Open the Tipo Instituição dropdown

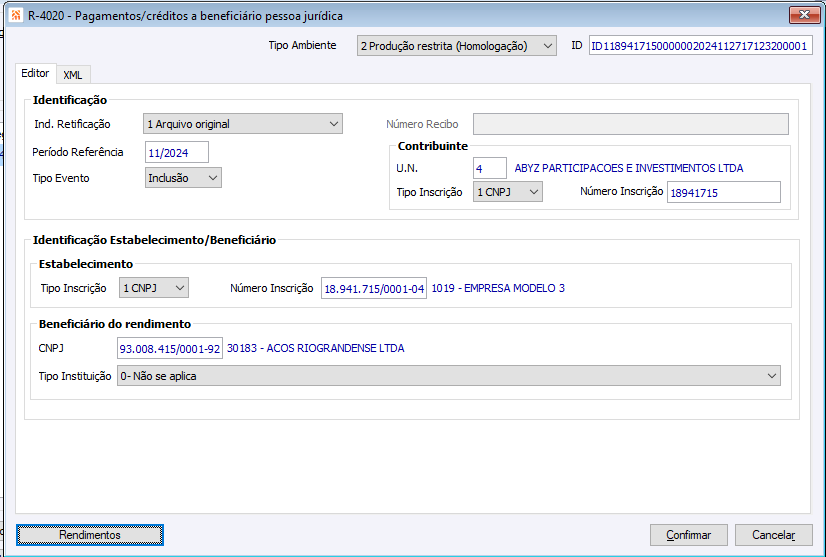click(449, 376)
